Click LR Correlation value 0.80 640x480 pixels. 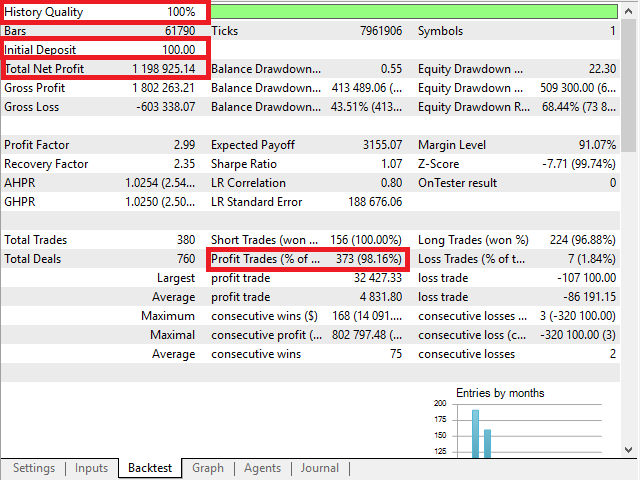point(391,183)
